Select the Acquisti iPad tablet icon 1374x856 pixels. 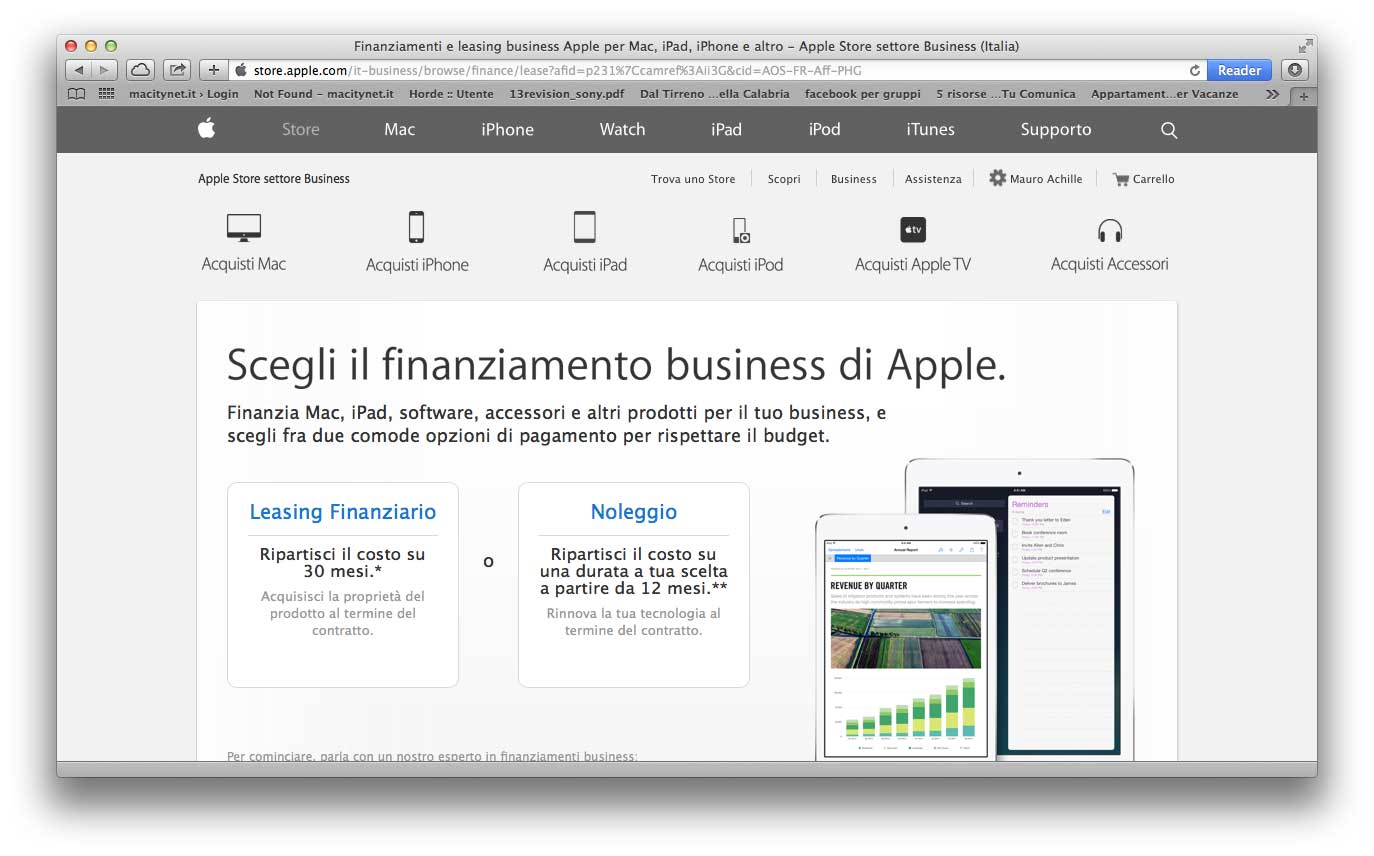click(x=585, y=227)
